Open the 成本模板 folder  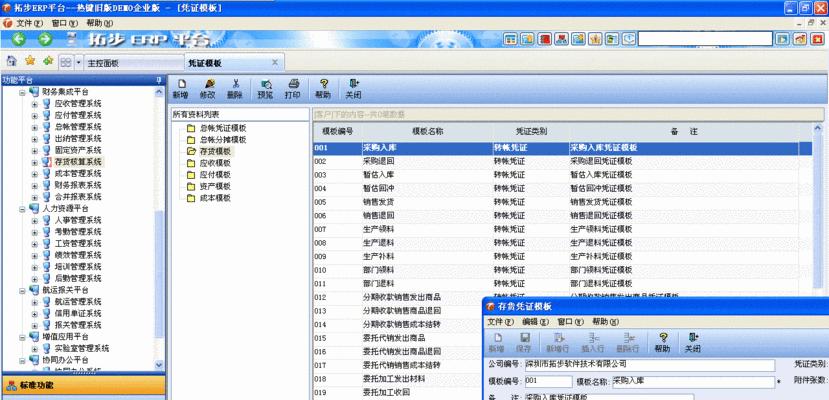tap(215, 198)
